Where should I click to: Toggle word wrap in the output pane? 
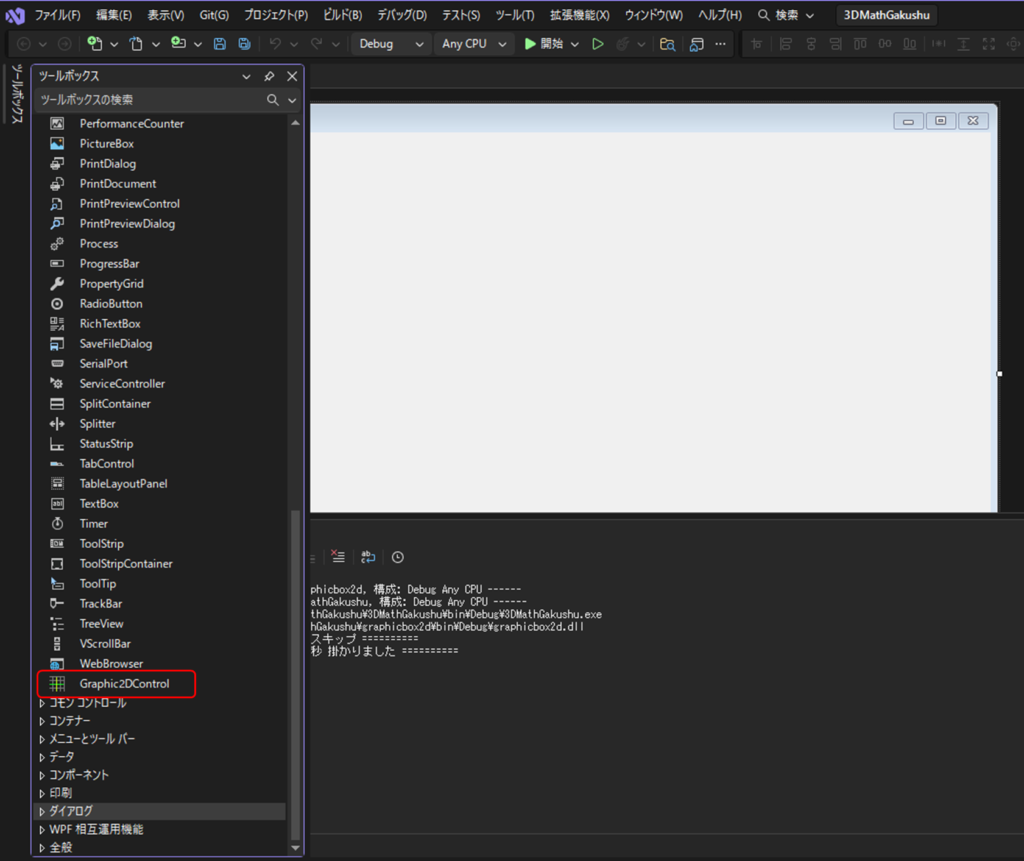coord(368,557)
